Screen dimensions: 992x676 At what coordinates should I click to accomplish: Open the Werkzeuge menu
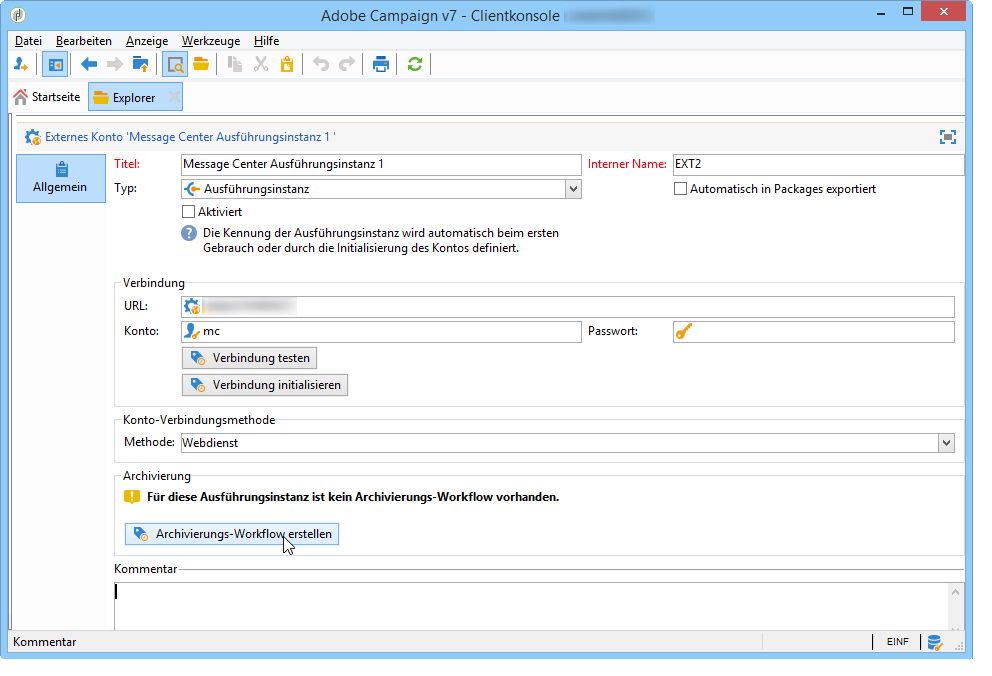point(211,41)
